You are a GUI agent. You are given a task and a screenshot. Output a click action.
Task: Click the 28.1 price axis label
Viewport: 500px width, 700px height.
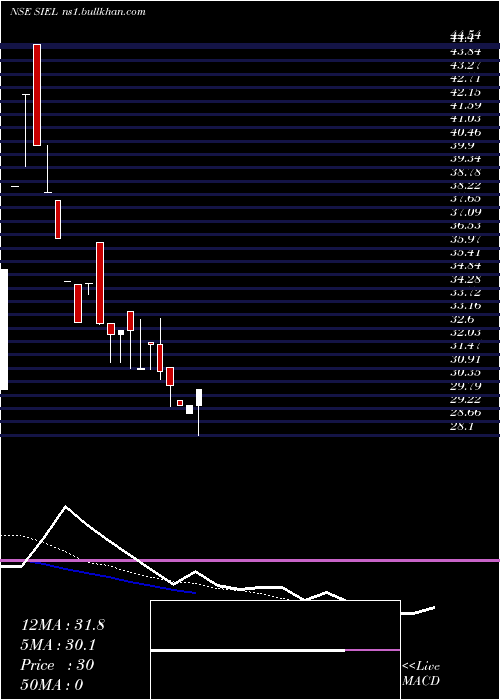[x=462, y=427]
